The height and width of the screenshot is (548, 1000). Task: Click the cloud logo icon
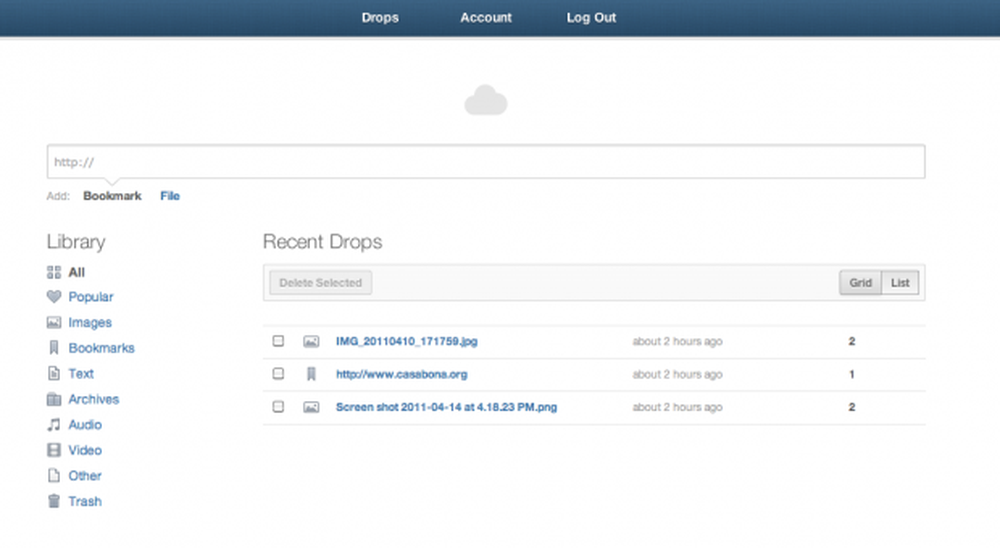485,100
